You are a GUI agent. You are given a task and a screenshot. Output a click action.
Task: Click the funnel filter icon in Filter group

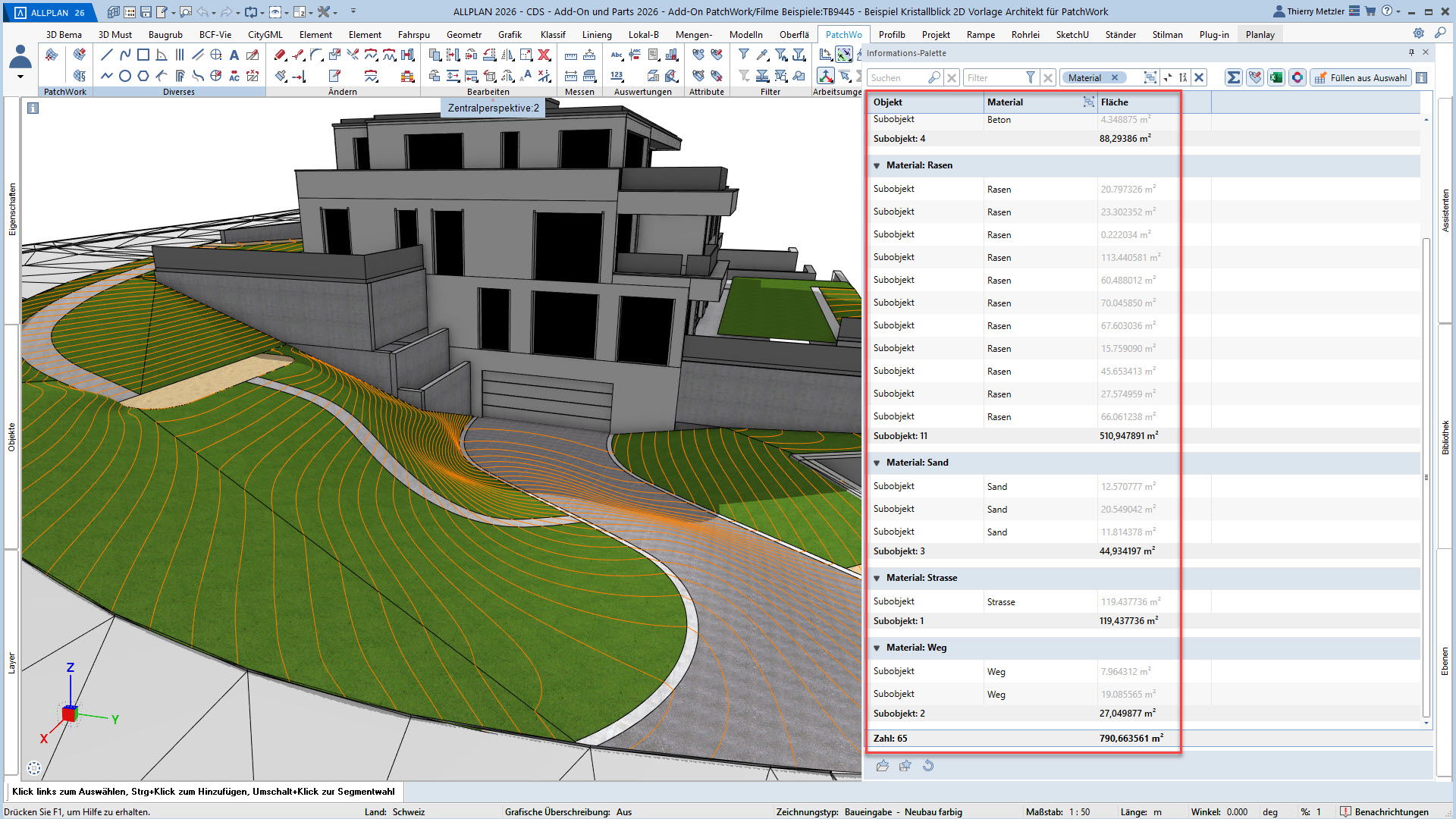point(744,55)
